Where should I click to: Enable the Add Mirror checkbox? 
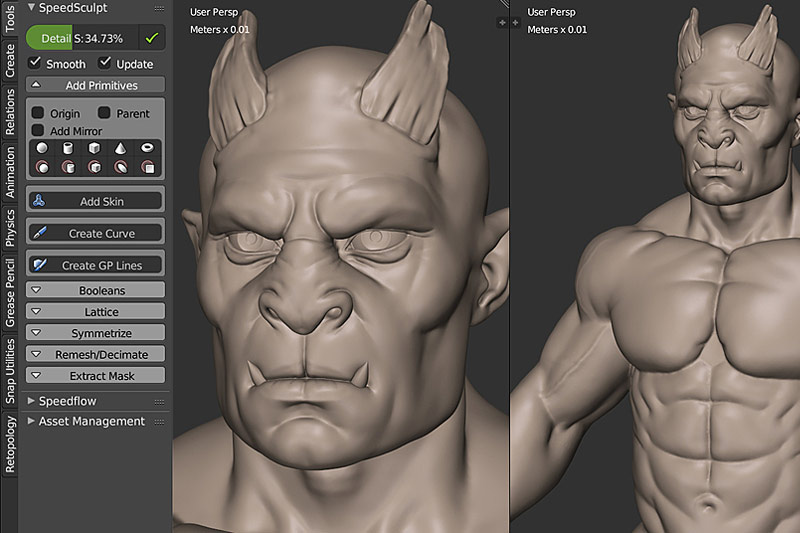[38, 130]
